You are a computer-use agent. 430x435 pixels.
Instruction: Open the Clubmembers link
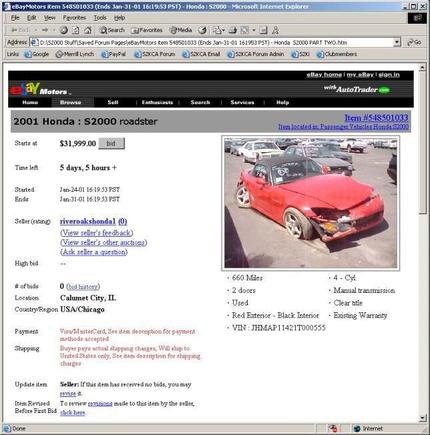[x=337, y=54]
